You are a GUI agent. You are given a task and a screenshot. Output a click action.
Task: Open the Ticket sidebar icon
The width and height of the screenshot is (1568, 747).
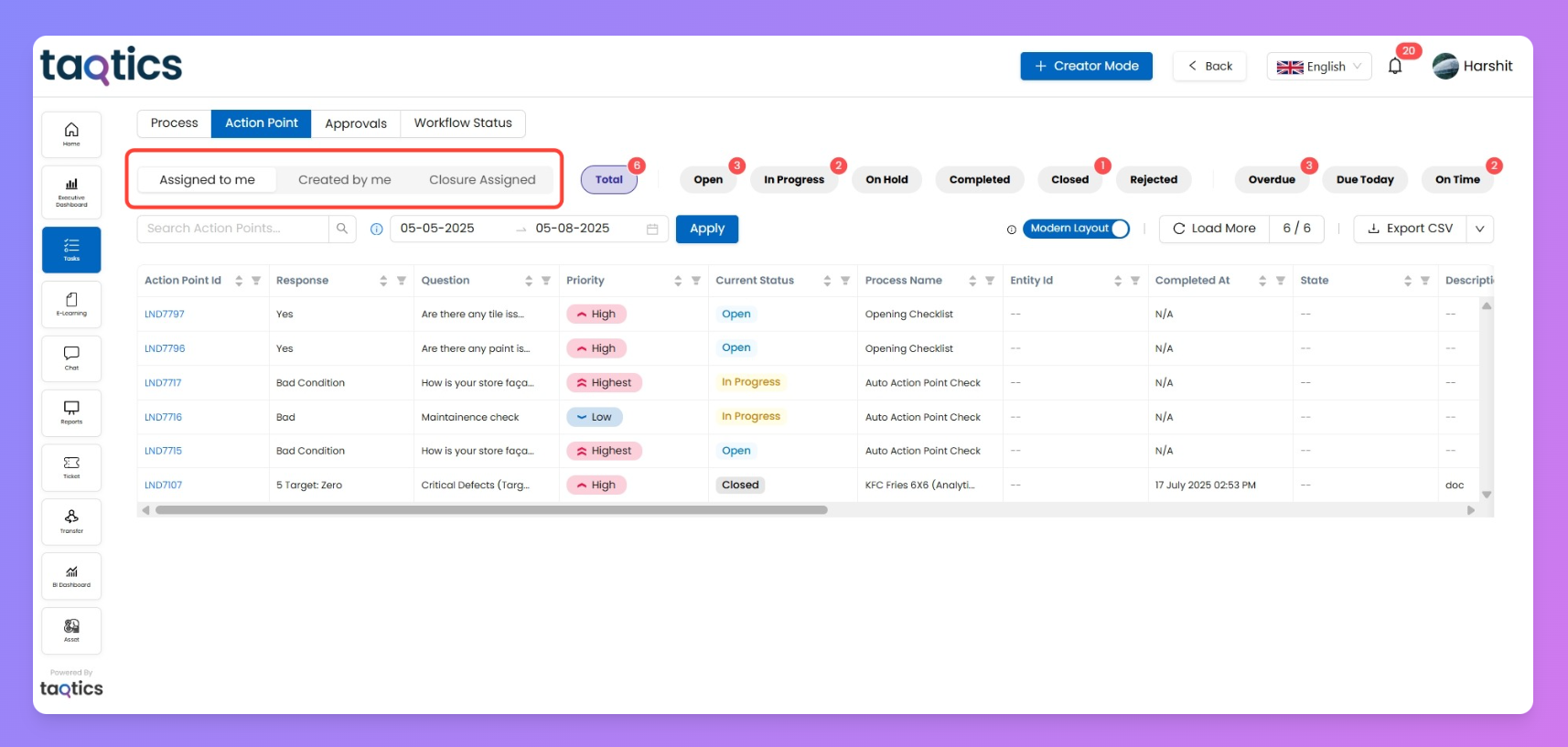pyautogui.click(x=71, y=467)
